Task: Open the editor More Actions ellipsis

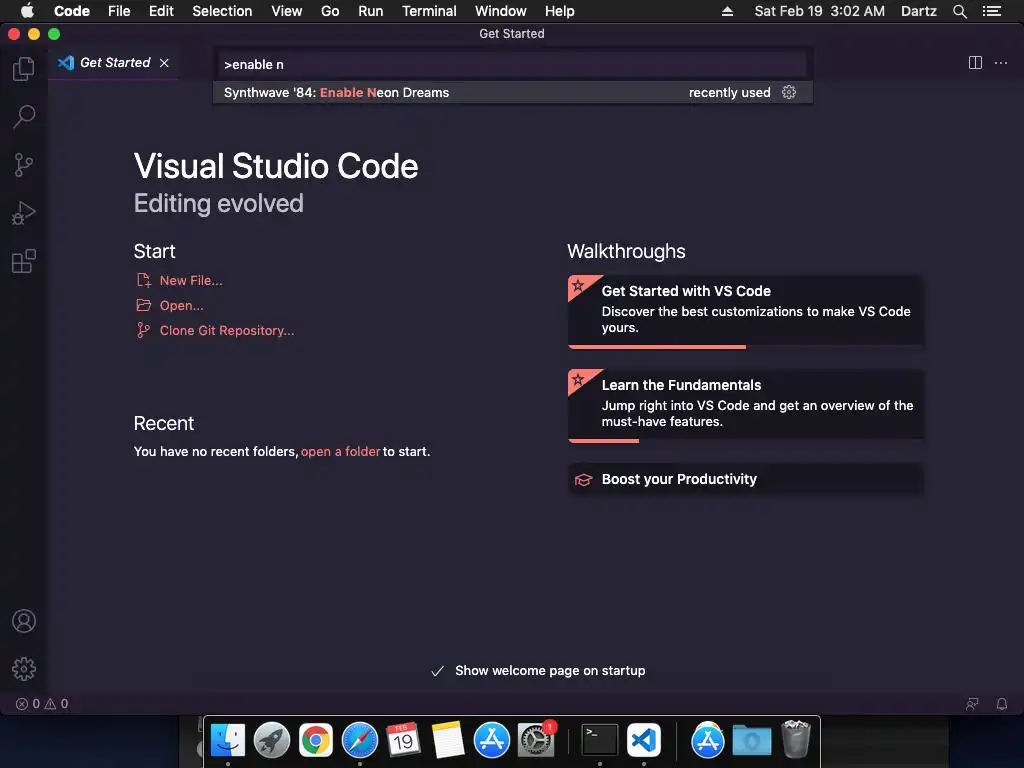Action: coord(1000,63)
